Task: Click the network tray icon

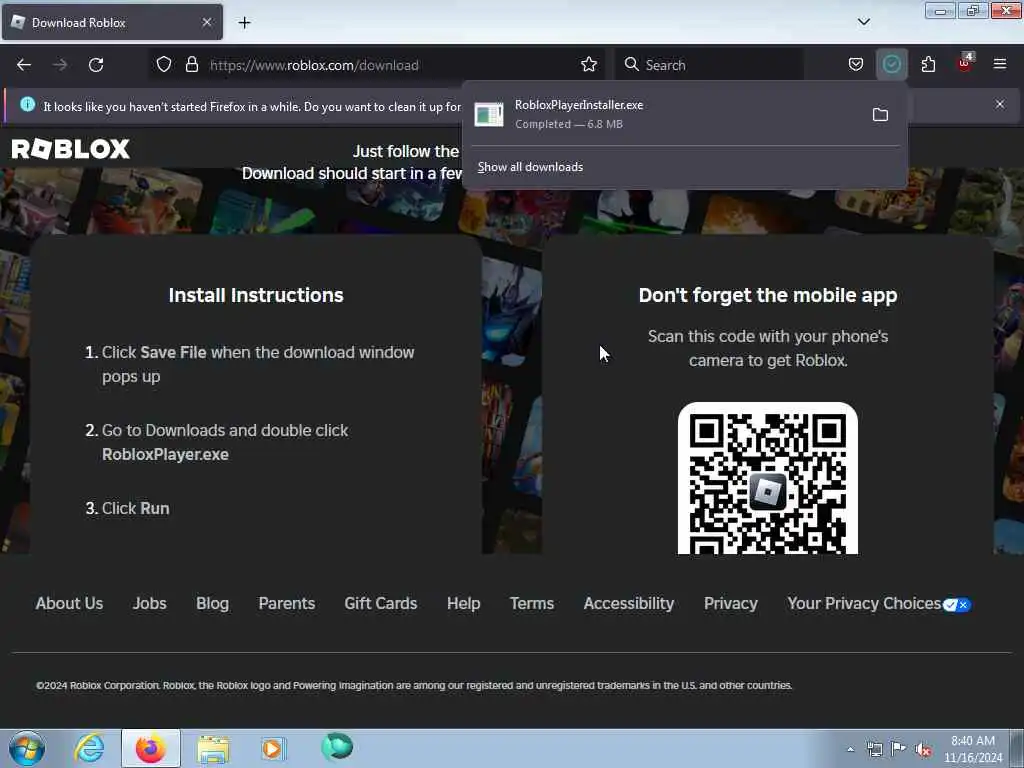Action: [x=874, y=749]
